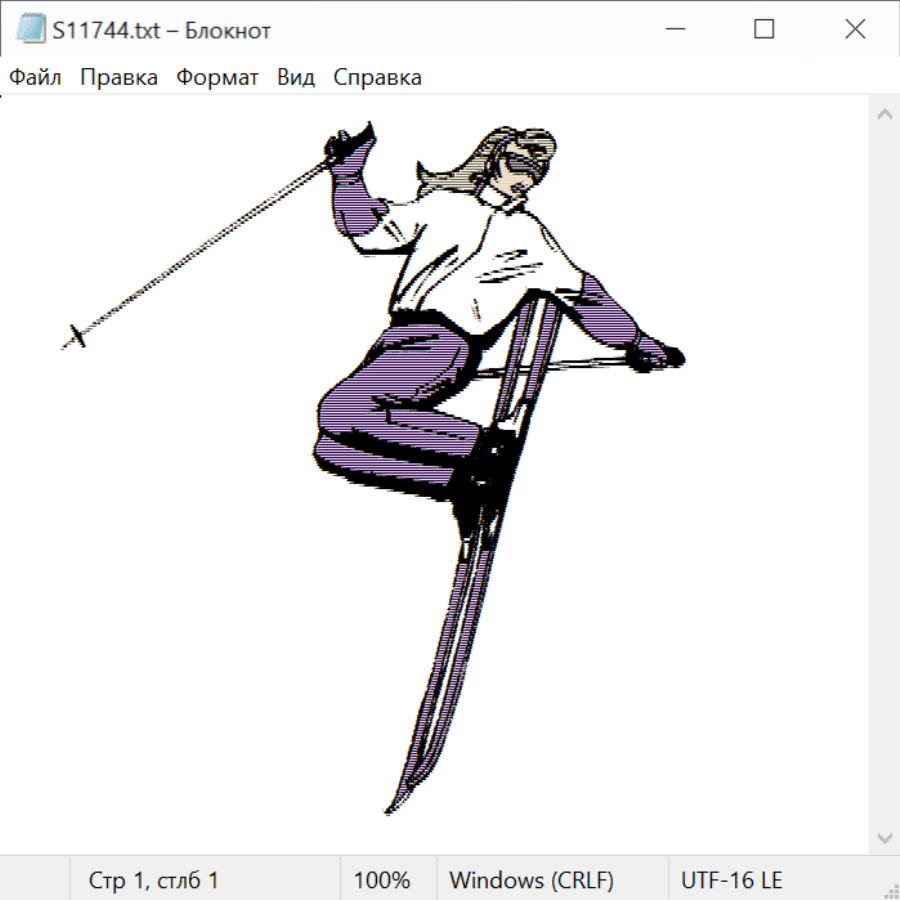This screenshot has height=900, width=900.
Task: Click the scroll down arrow
Action: point(884,837)
